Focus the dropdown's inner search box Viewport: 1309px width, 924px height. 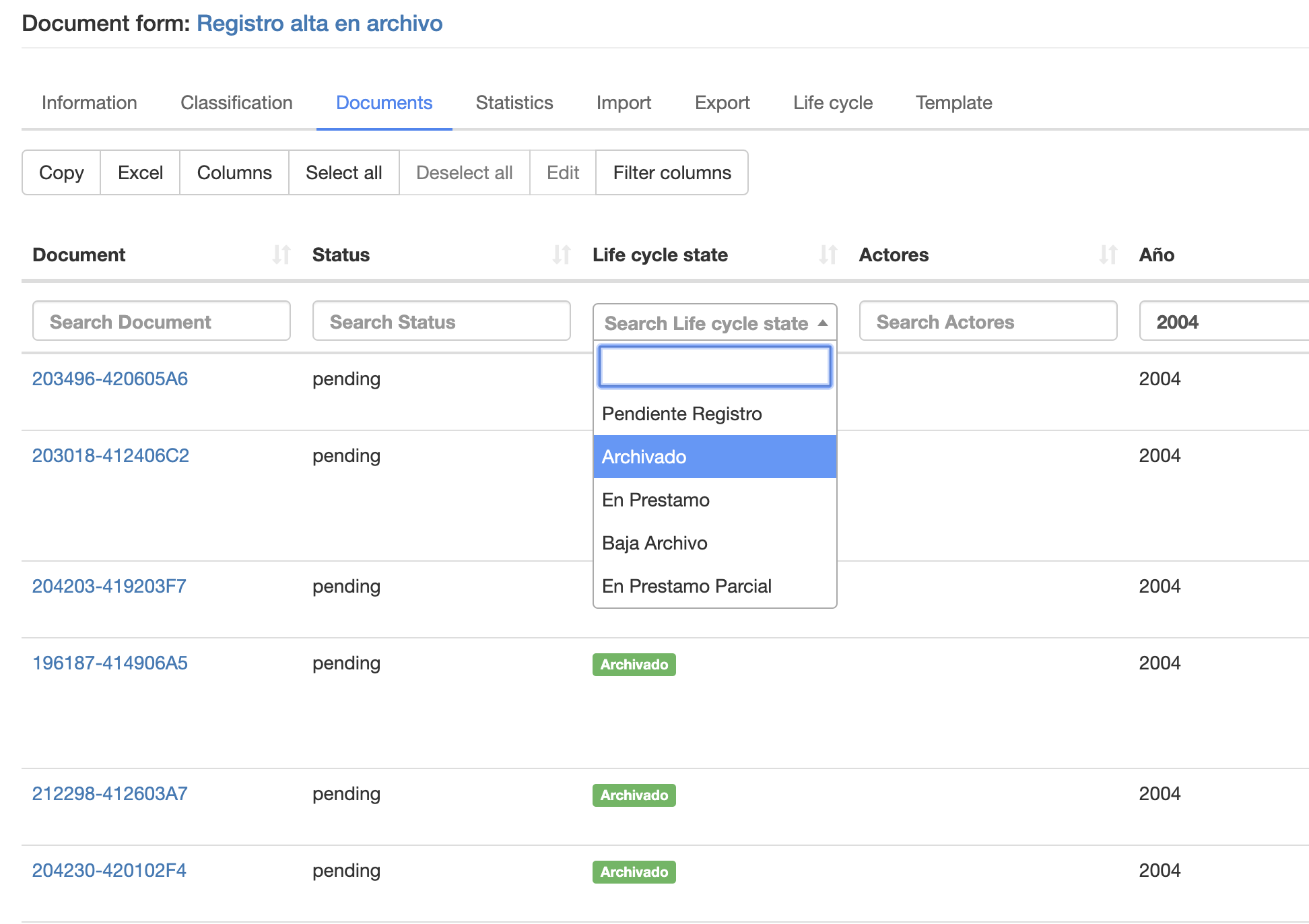click(714, 366)
